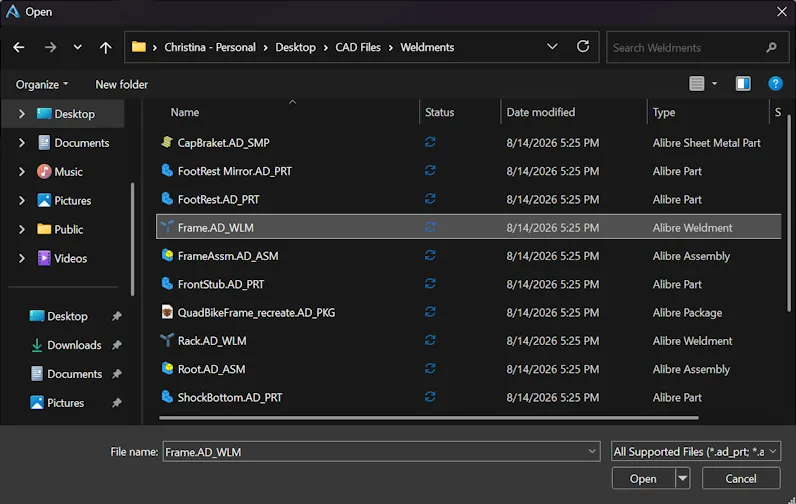Go up one folder level
This screenshot has height=504, width=796.
click(x=105, y=47)
